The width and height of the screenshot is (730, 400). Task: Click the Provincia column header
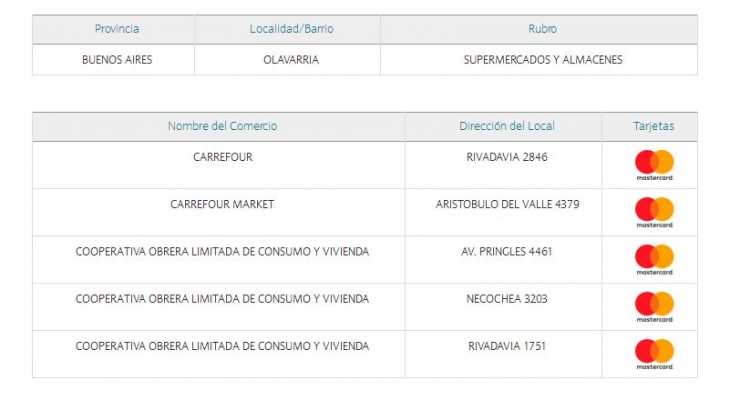tap(117, 29)
